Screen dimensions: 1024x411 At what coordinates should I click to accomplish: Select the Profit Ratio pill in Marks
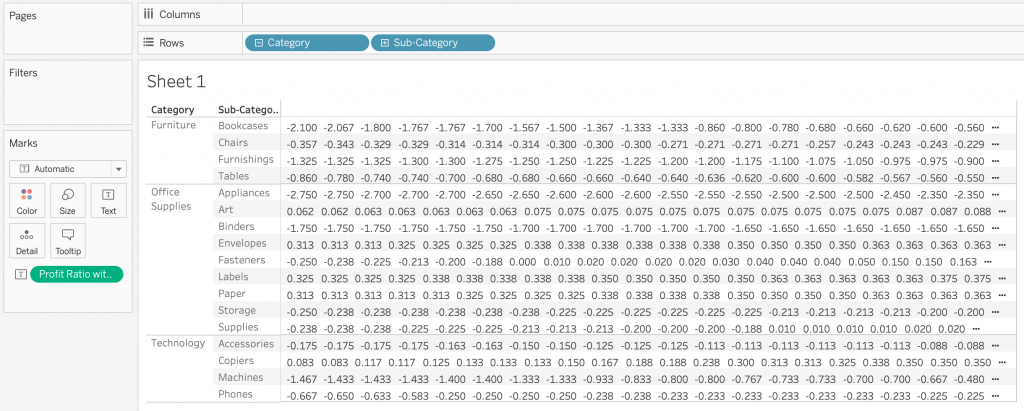(x=77, y=274)
